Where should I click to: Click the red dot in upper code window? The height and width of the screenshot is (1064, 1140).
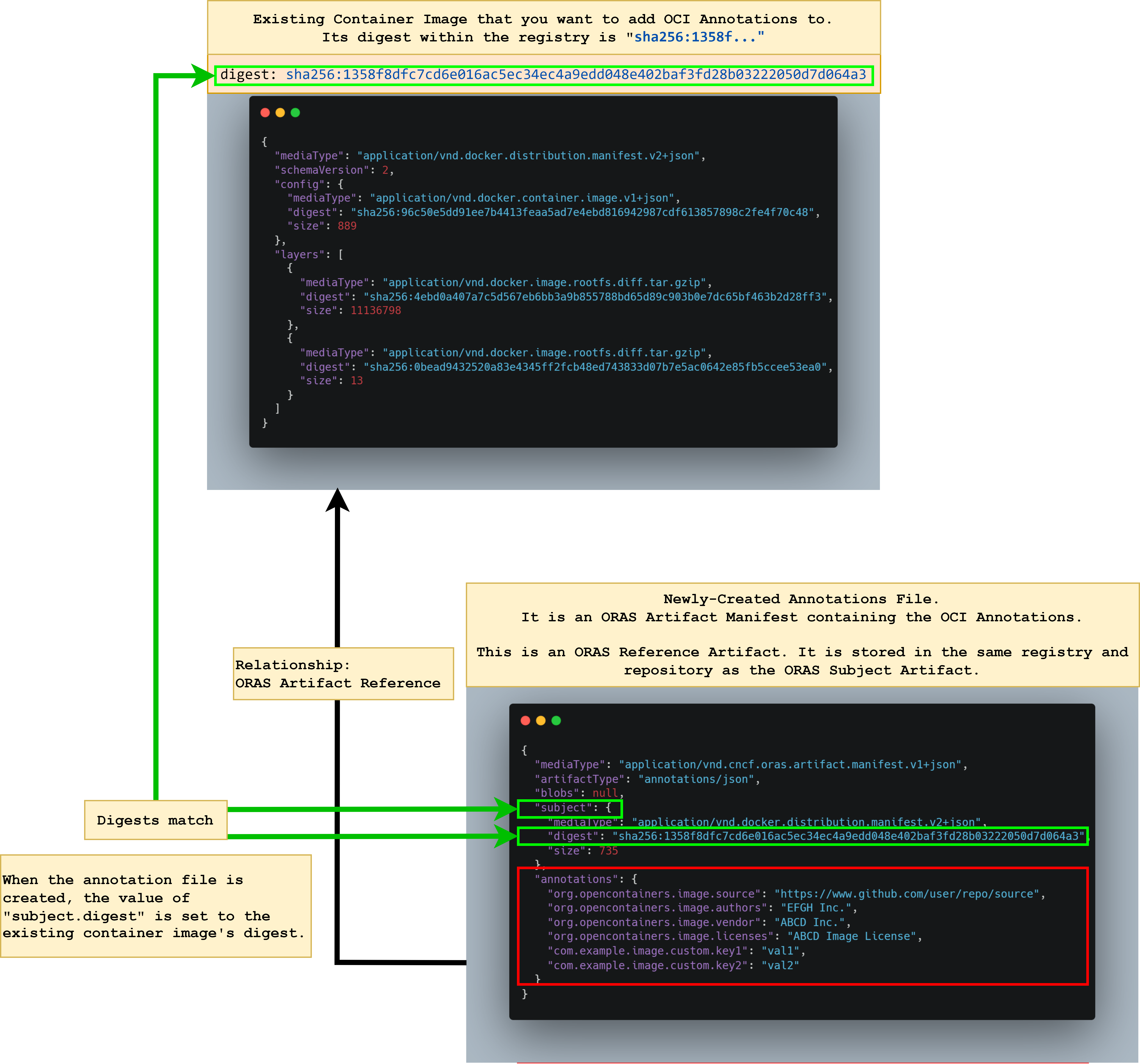[265, 112]
